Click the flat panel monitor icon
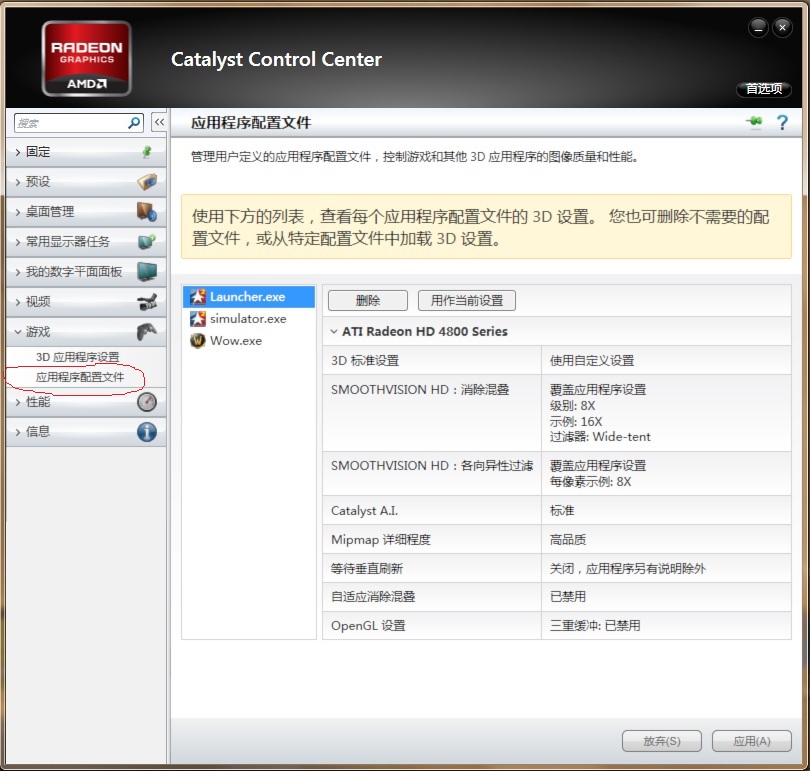The width and height of the screenshot is (810, 771). point(147,271)
